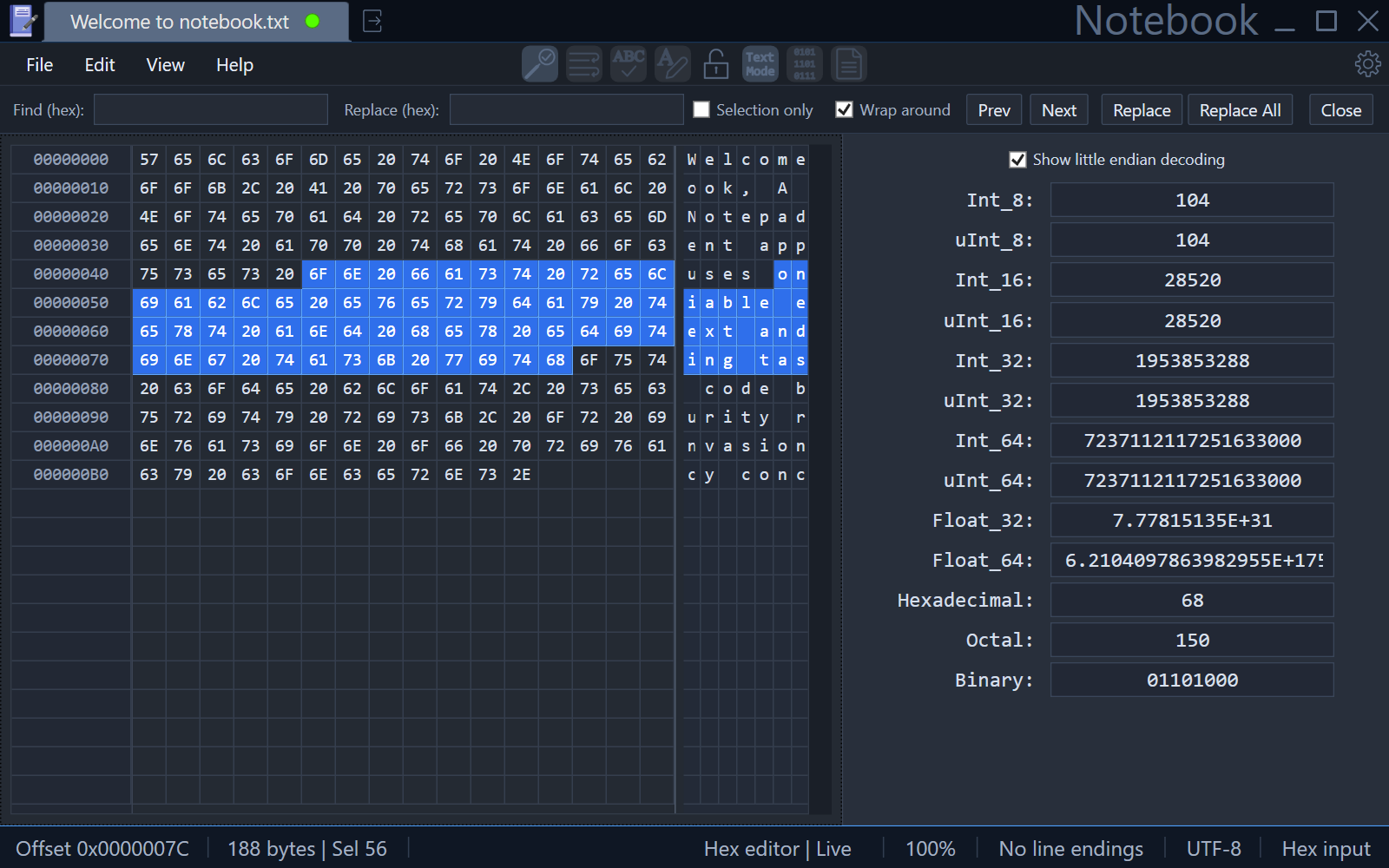Uncheck Wrap around option

point(844,109)
